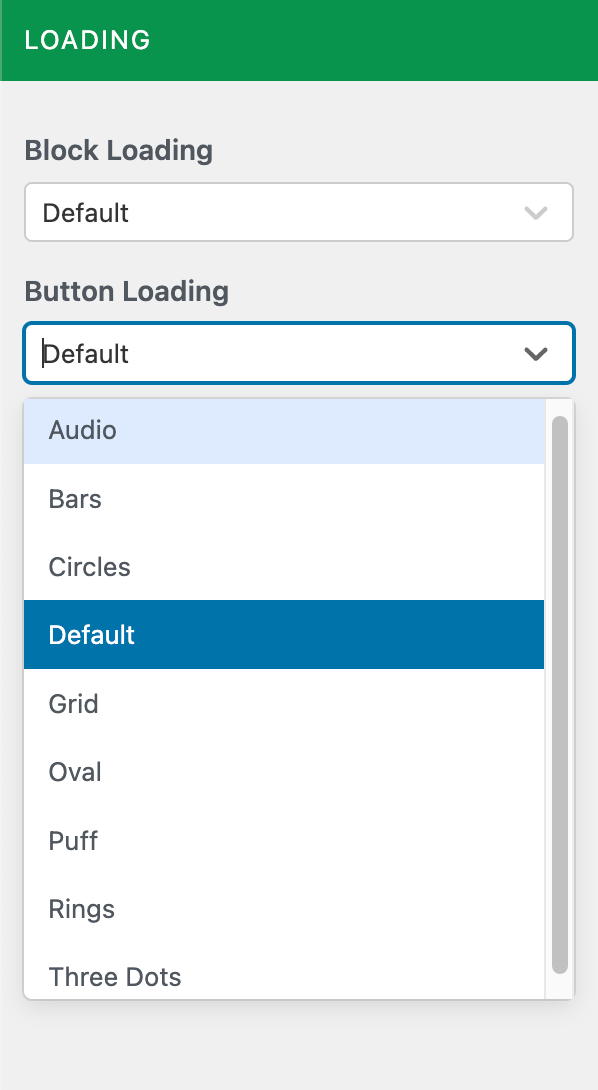Pick Circles in the dropdown list
Viewport: 598px width, 1090px height.
pos(284,567)
